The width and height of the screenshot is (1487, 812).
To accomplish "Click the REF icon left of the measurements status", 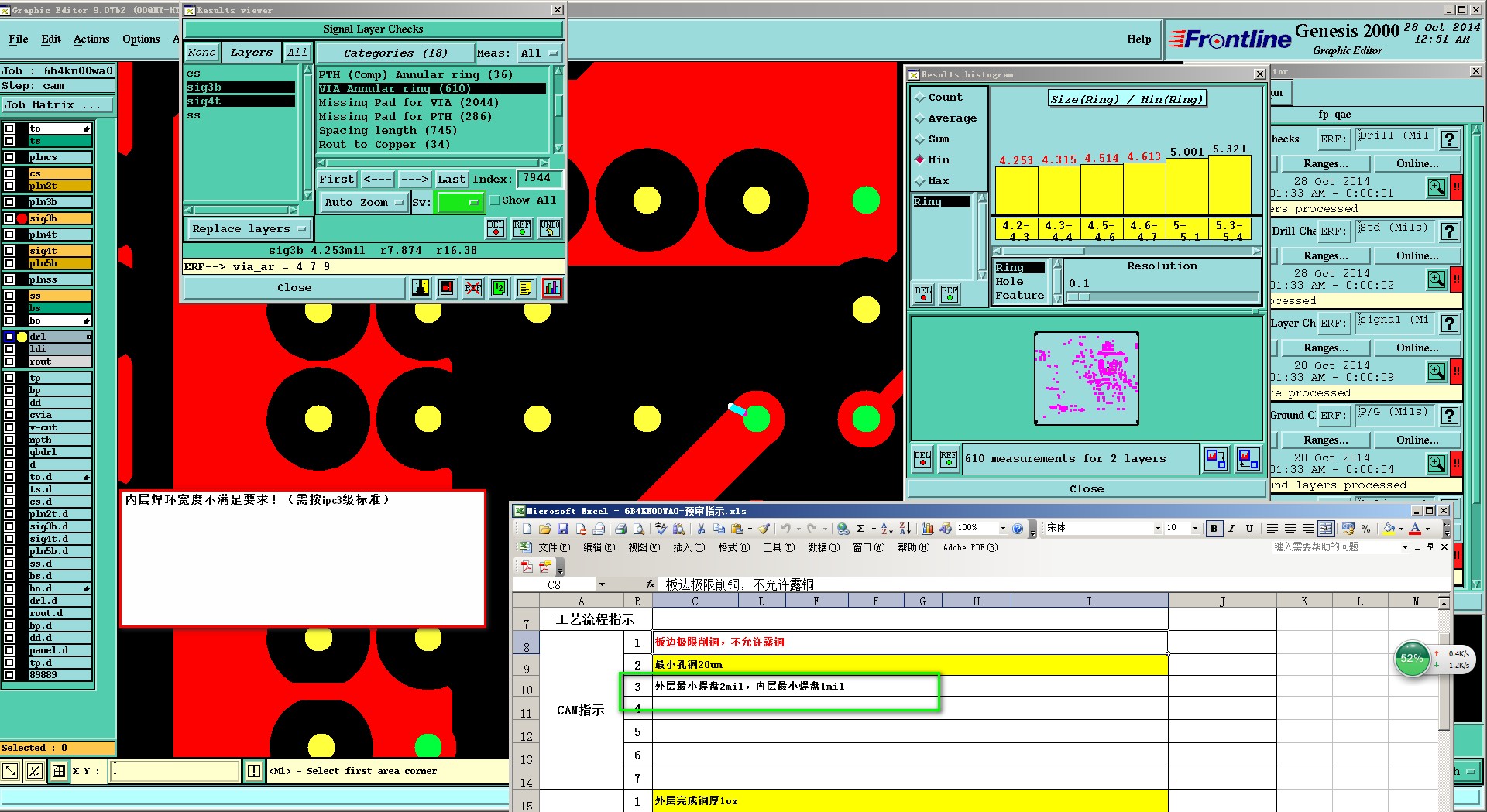I will click(949, 458).
